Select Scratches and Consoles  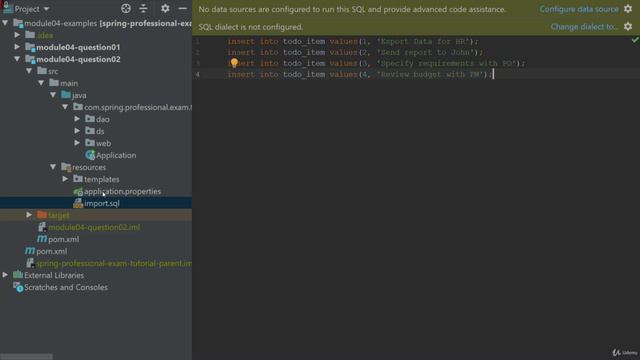[x=66, y=287]
